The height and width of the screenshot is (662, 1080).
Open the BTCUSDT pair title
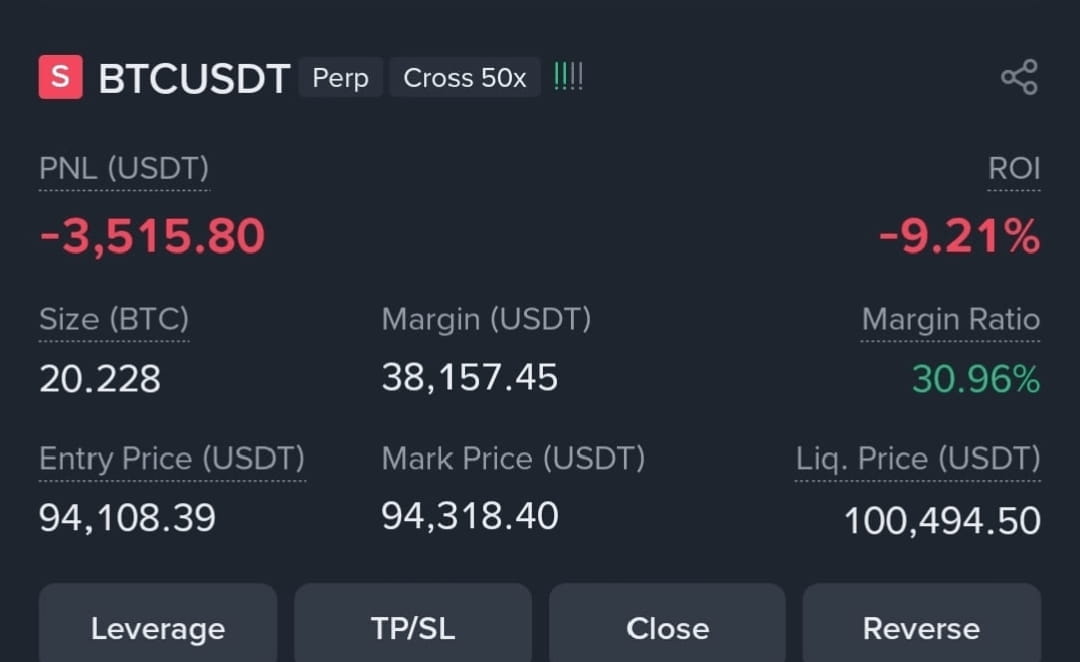coord(194,78)
